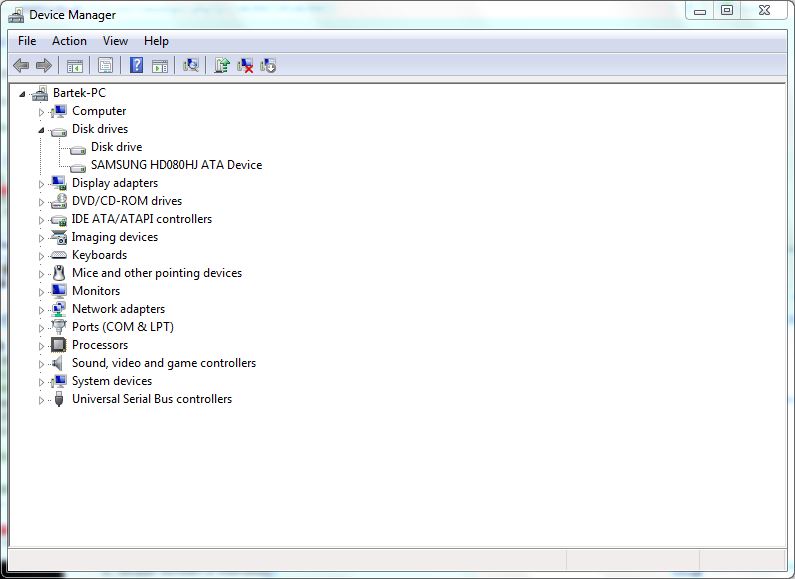Image resolution: width=795 pixels, height=579 pixels.
Task: Expand the Monitors node
Action: pos(42,292)
